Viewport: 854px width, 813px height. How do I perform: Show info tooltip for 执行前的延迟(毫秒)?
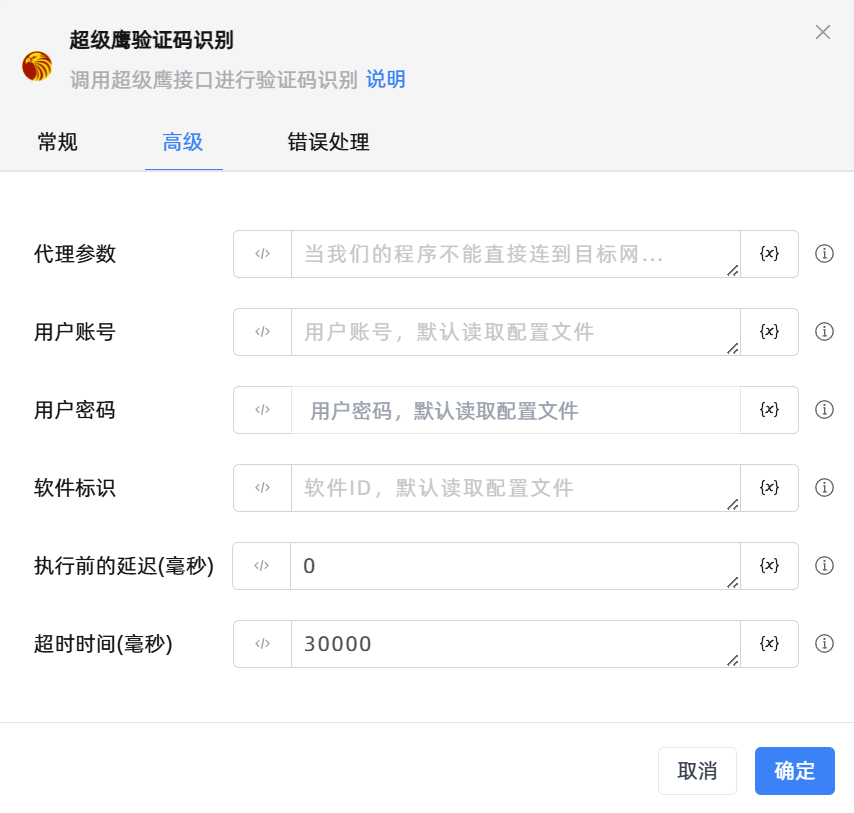824,565
